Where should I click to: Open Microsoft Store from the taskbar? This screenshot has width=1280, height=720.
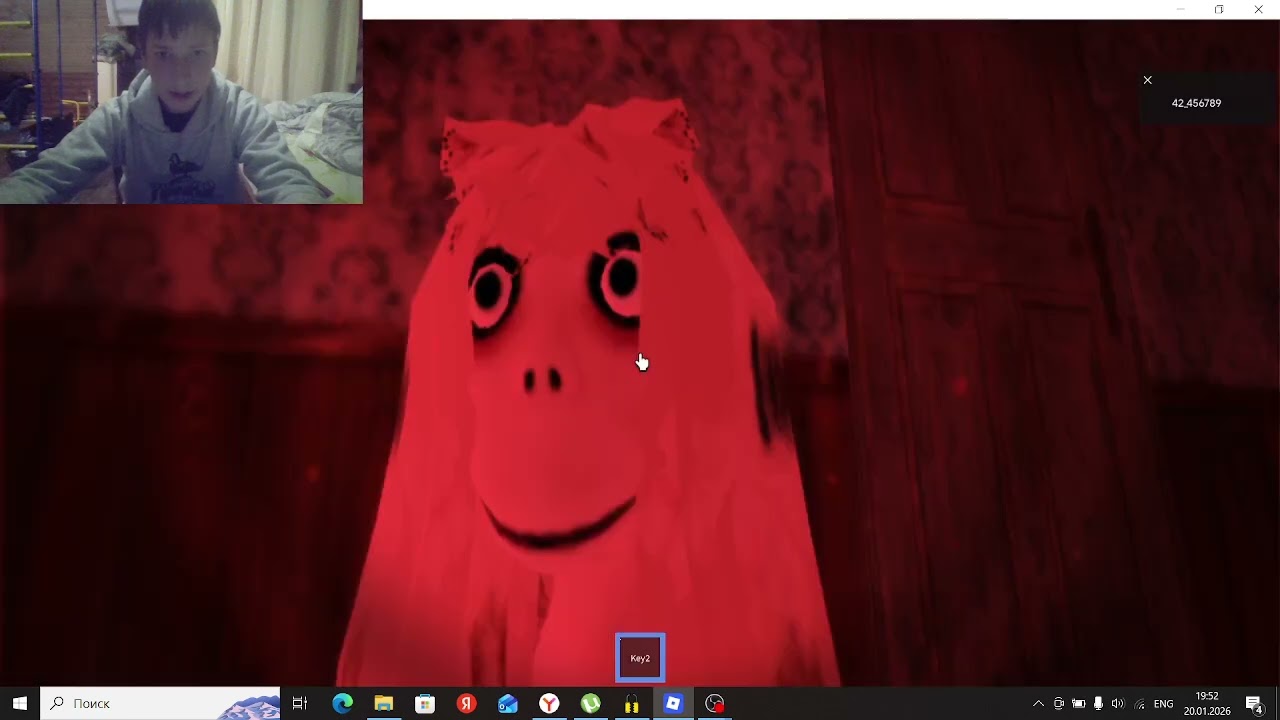click(425, 704)
